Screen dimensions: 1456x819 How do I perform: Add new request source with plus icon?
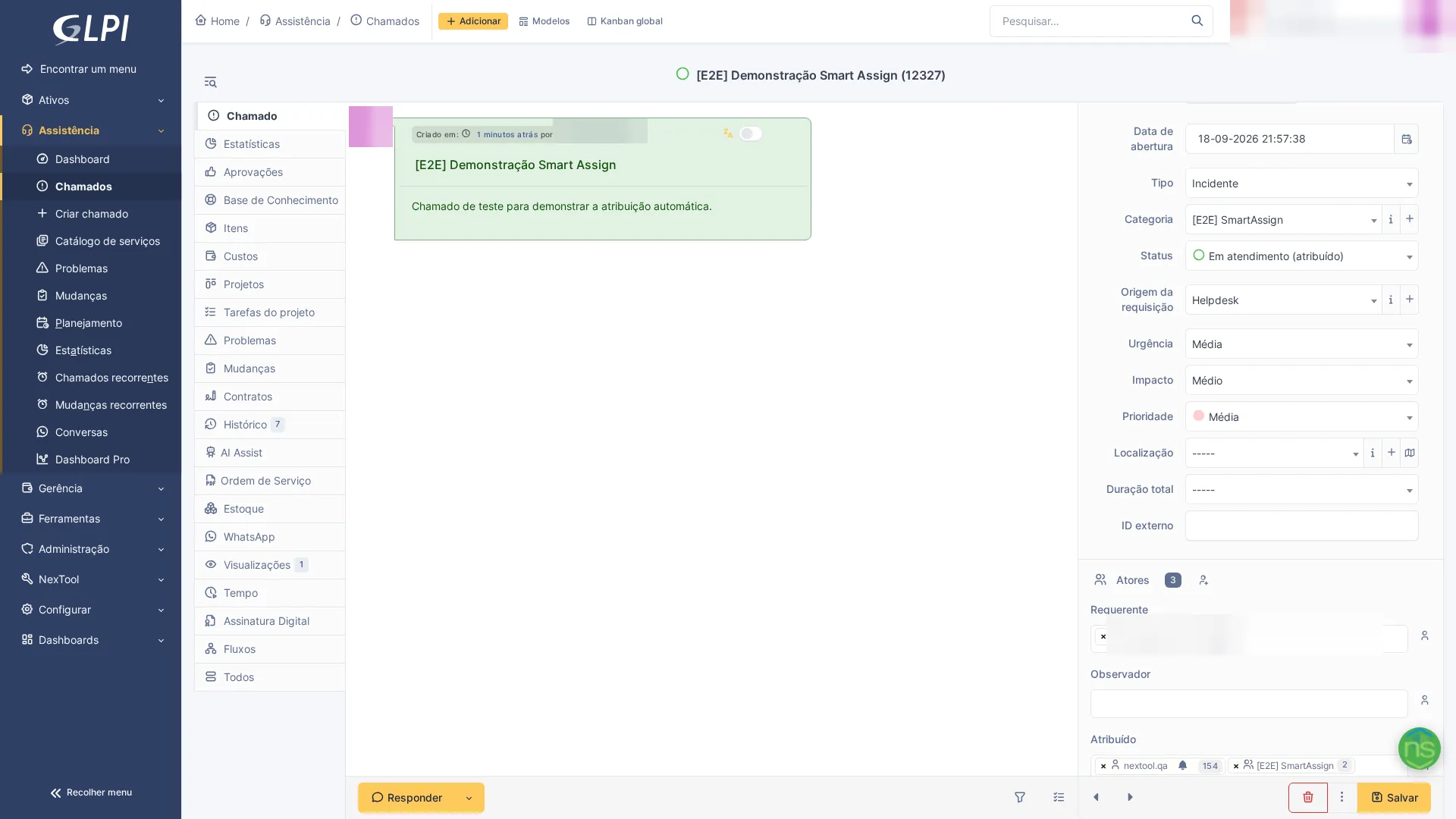[x=1409, y=300]
